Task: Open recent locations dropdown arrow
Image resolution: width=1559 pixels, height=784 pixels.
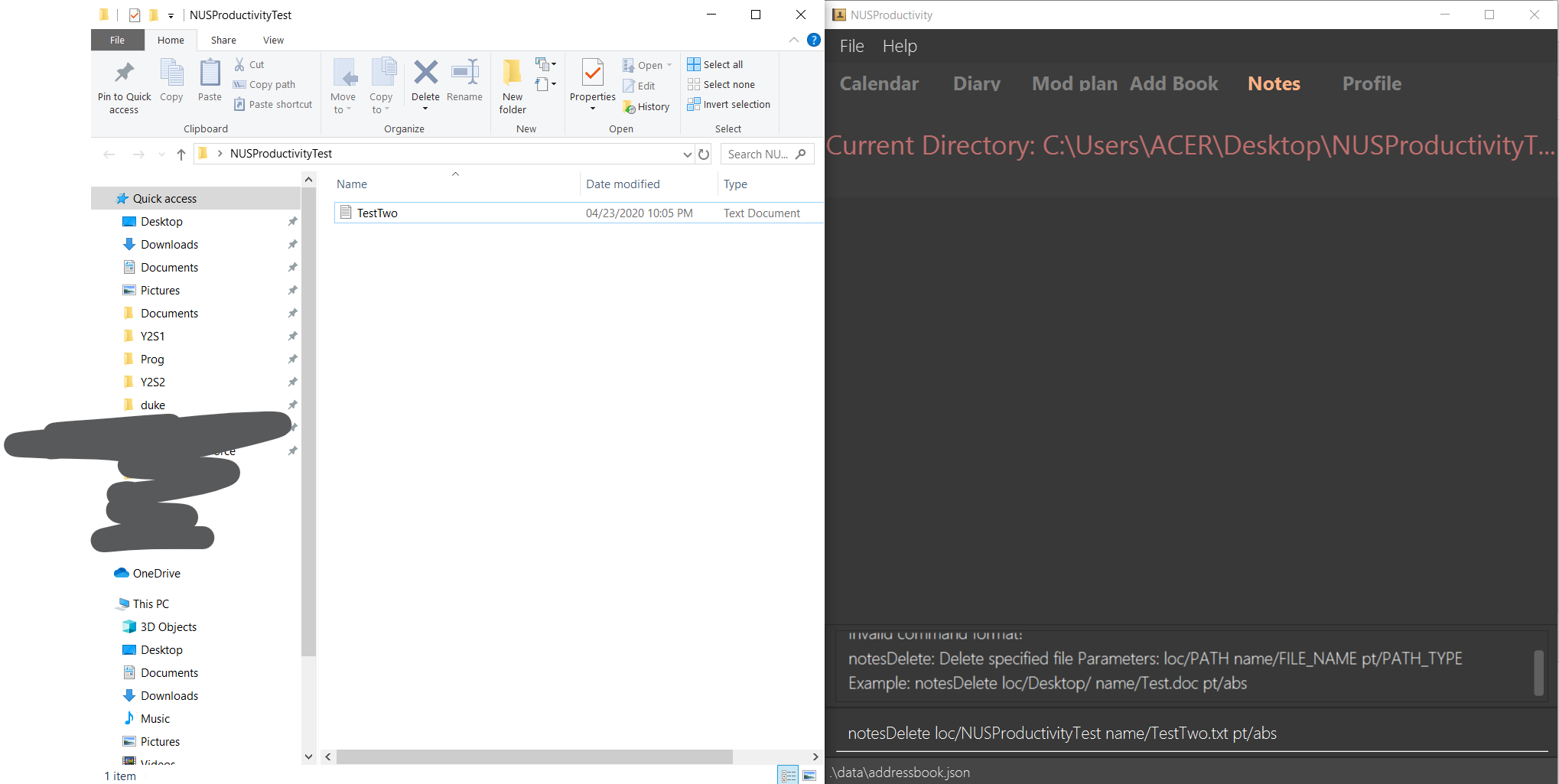Action: [161, 155]
